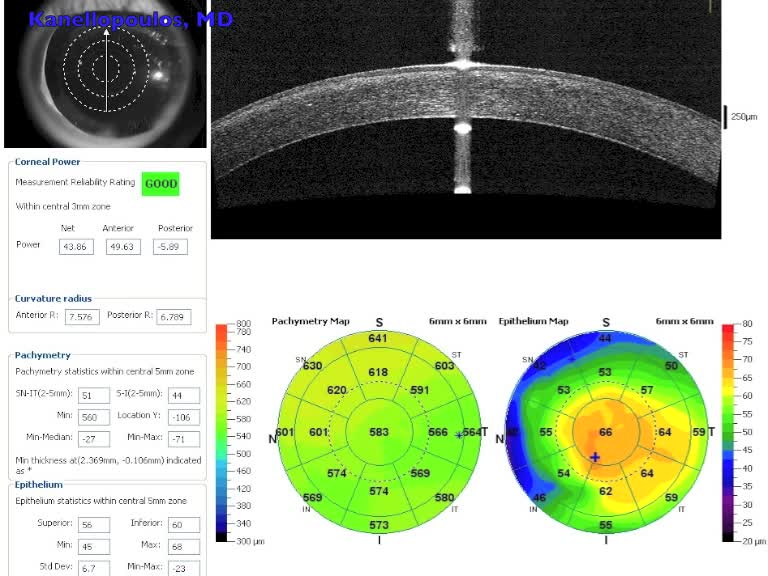Click the blue plus marker on Epithelium Map

595,457
